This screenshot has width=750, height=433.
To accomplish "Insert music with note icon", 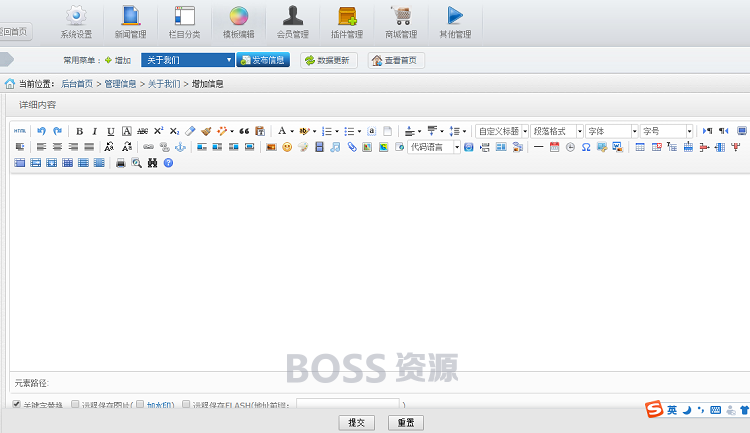I will [x=335, y=147].
